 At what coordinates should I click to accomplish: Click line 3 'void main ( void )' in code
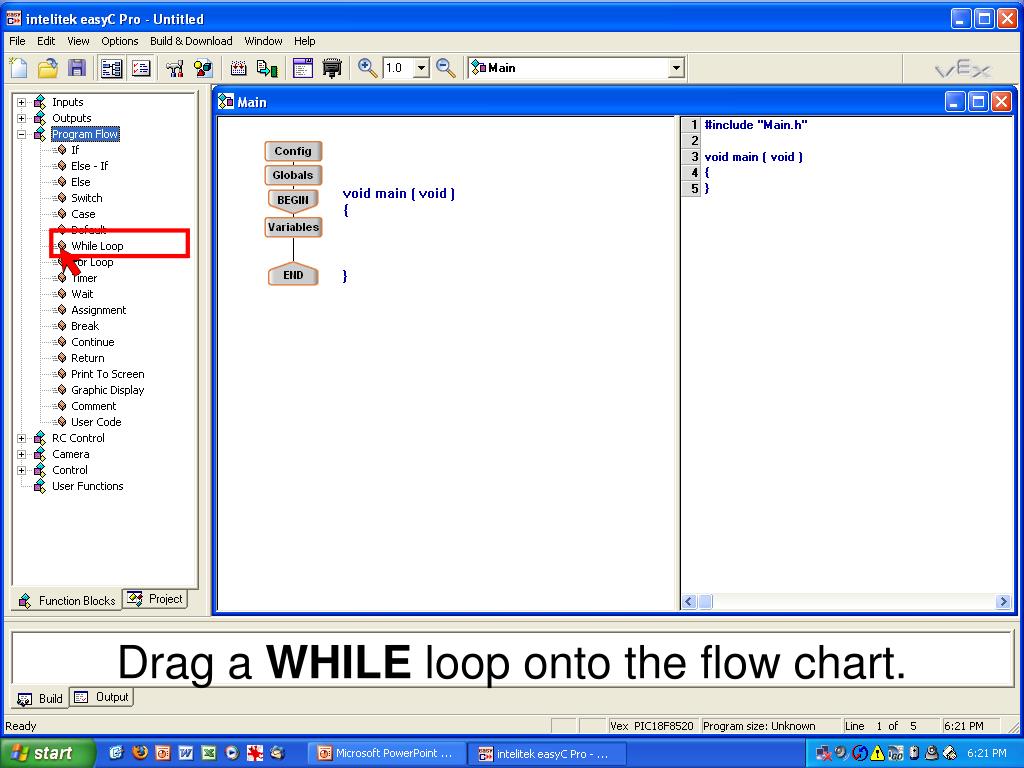(754, 157)
